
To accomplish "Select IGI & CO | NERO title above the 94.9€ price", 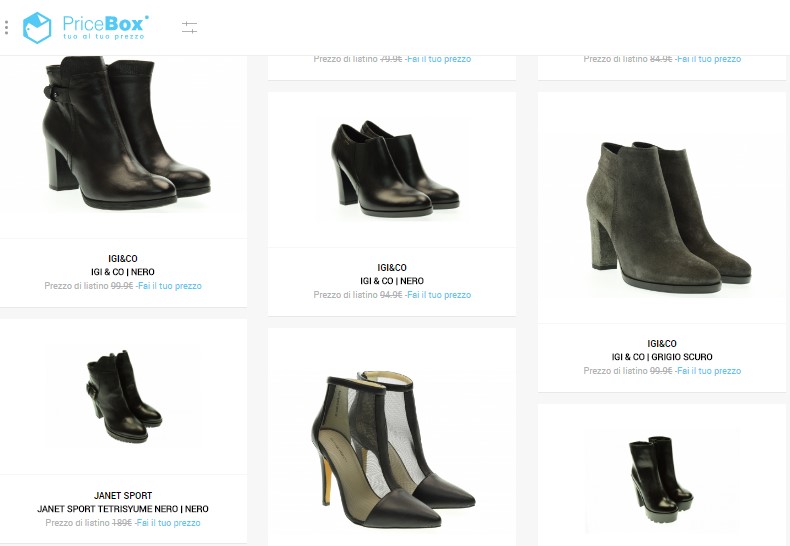I will coord(392,281).
